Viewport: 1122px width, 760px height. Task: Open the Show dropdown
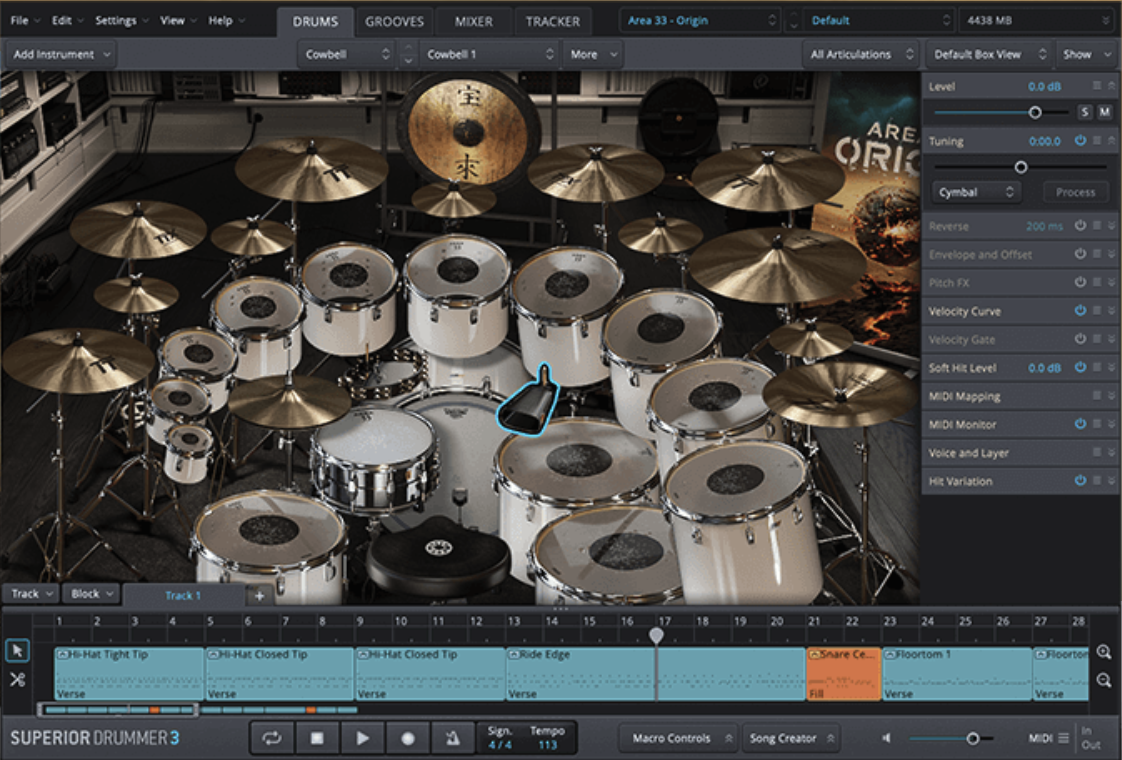pyautogui.click(x=1086, y=54)
